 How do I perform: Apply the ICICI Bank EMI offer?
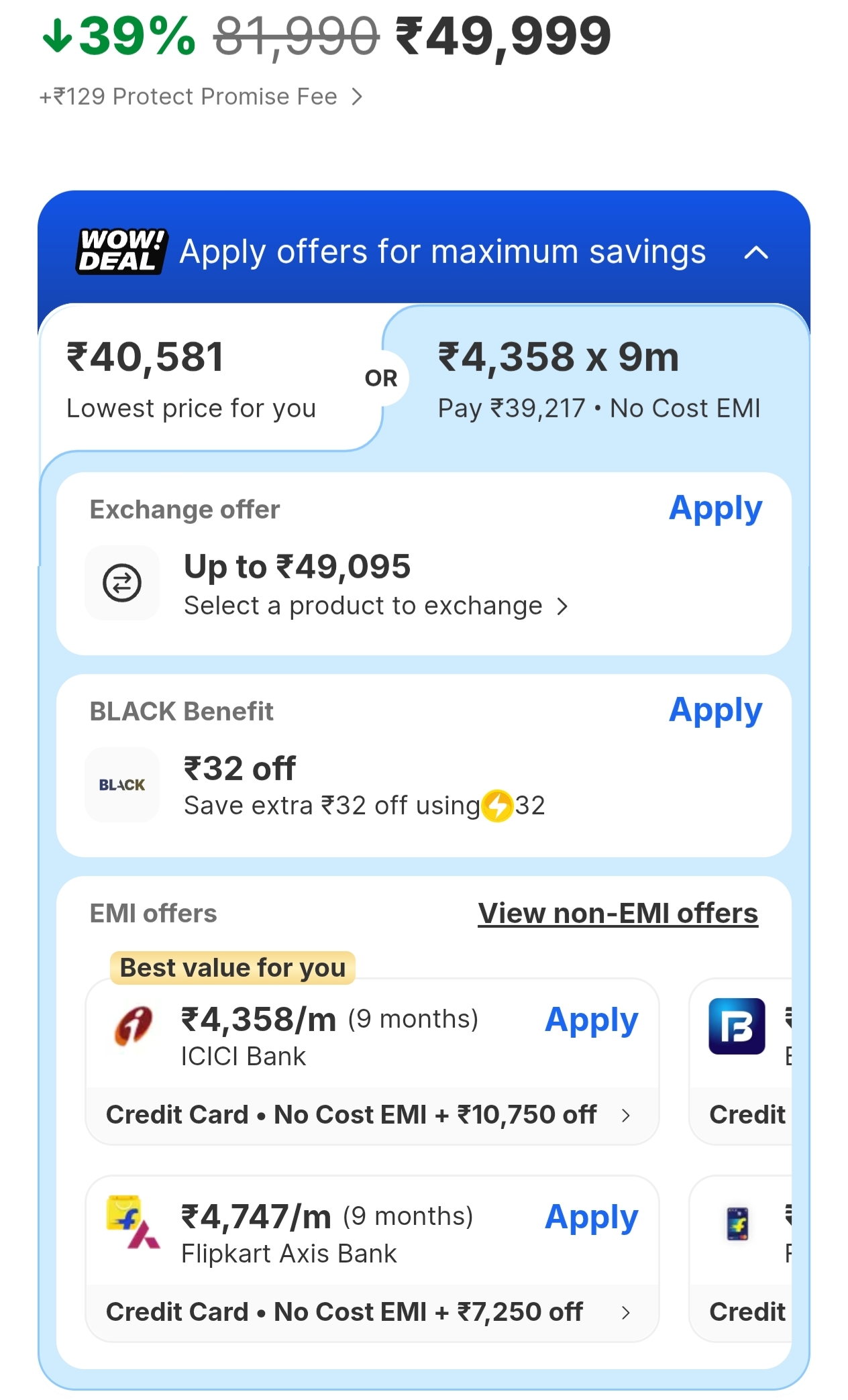591,1021
